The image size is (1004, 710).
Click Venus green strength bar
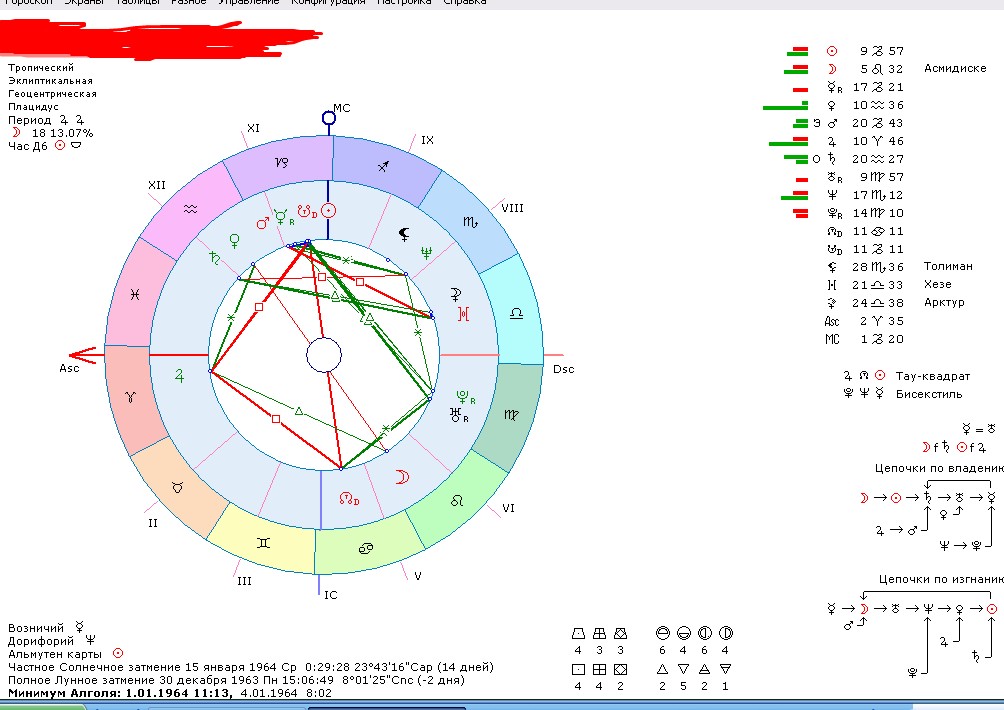[x=784, y=105]
